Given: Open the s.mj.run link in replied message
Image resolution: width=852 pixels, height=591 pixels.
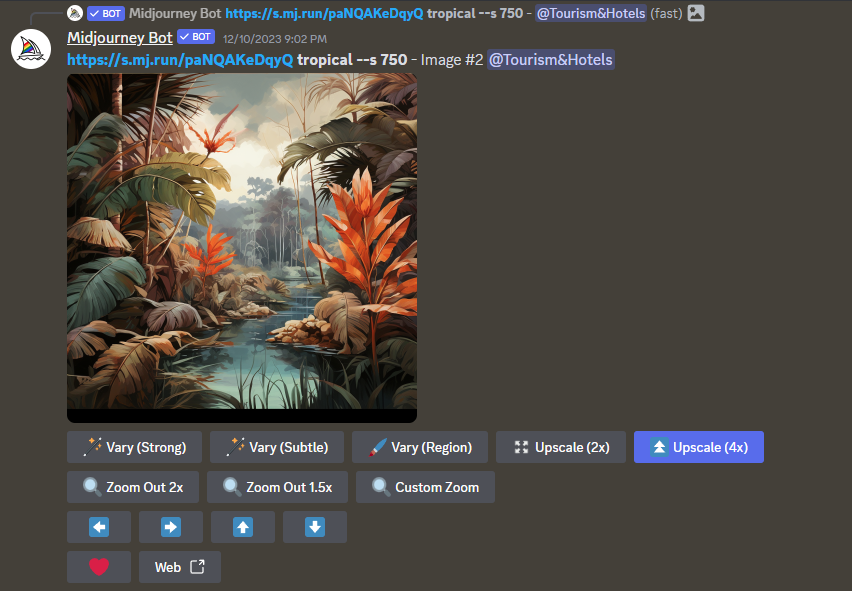Looking at the screenshot, I should 324,13.
